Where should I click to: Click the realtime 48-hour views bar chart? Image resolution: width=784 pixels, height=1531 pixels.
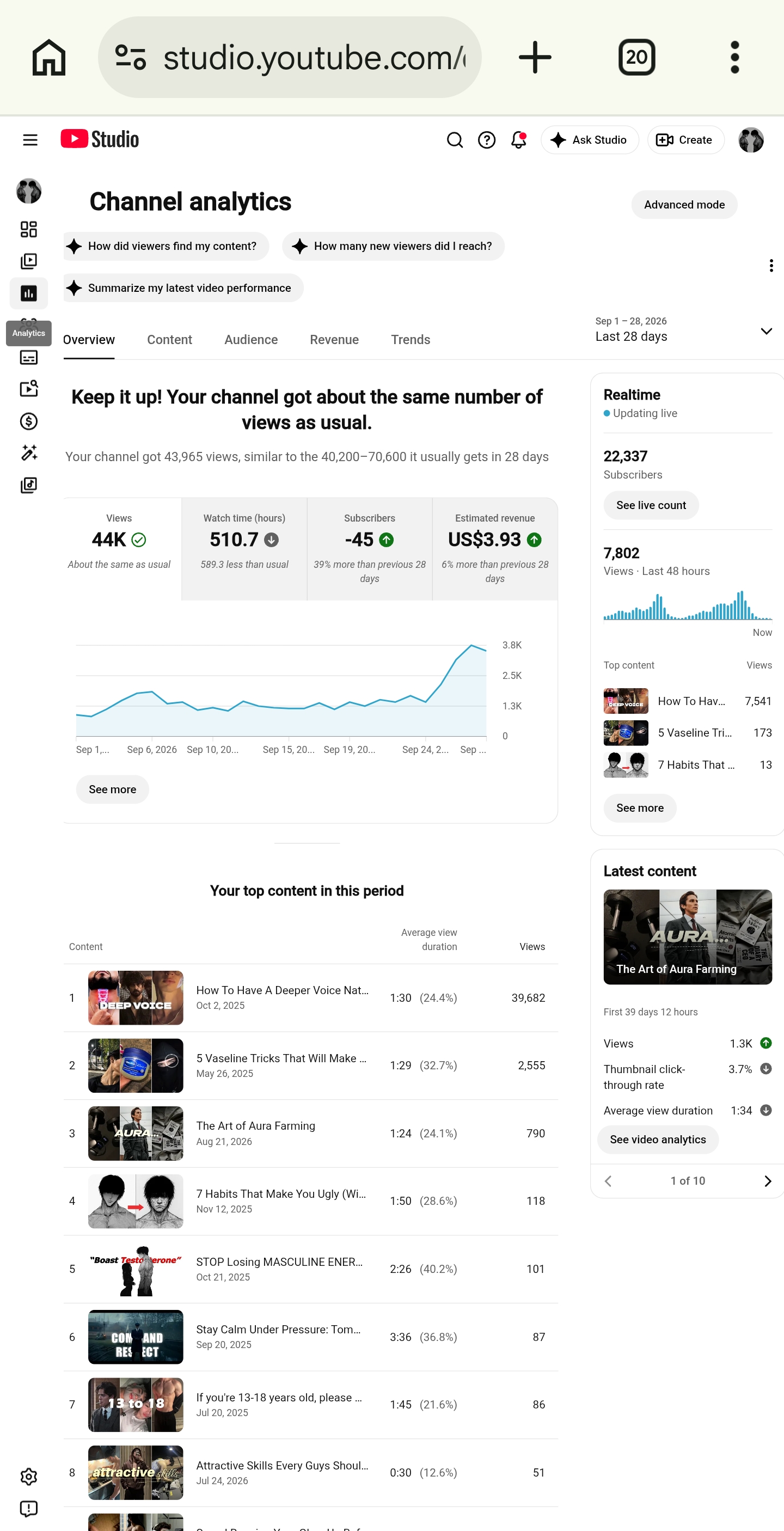pos(688,605)
